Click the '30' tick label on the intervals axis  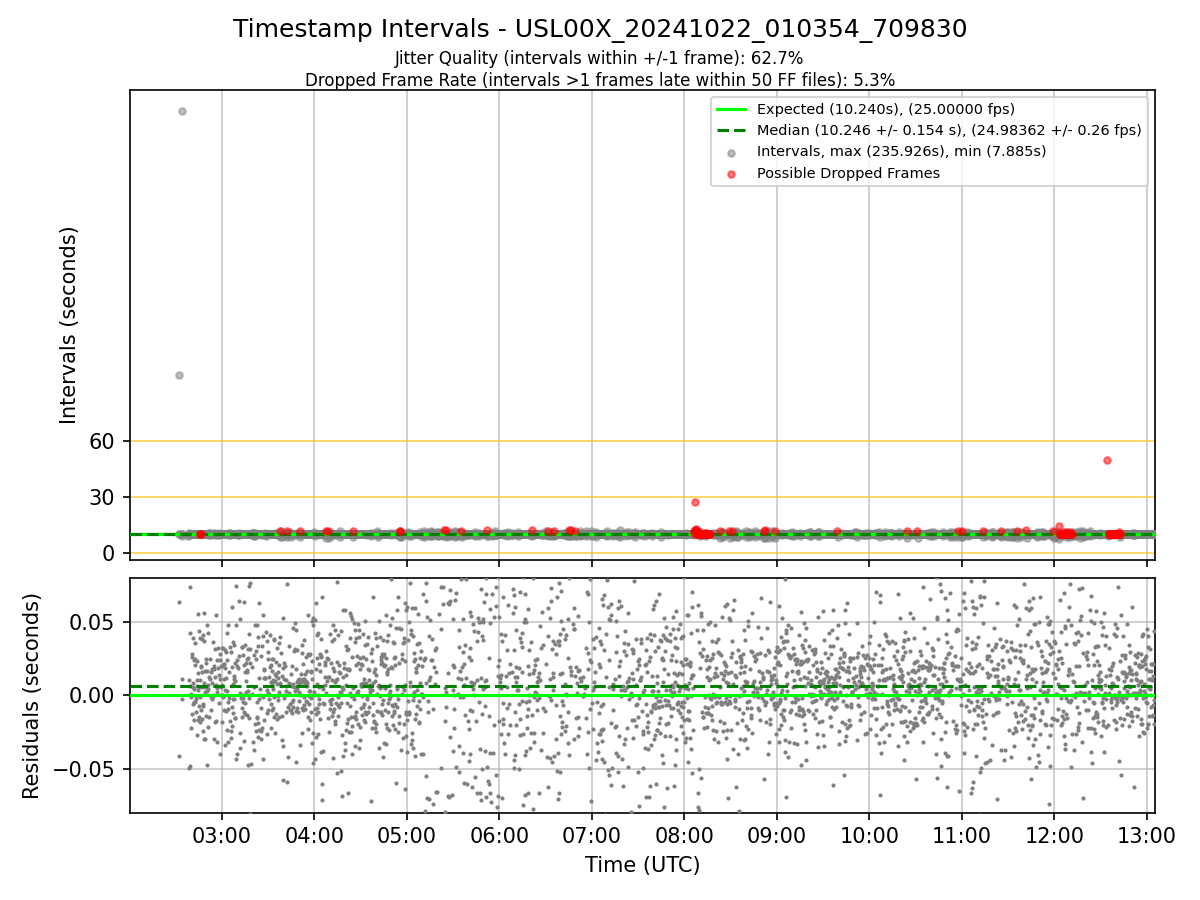104,497
